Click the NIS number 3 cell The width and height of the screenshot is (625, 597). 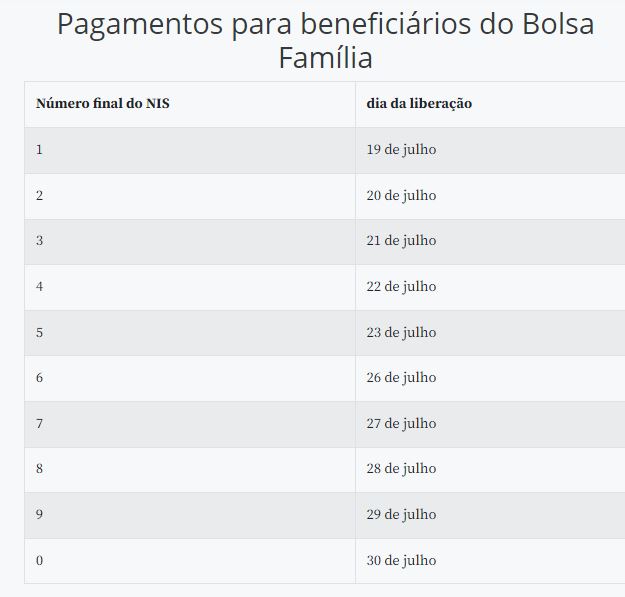click(190, 242)
